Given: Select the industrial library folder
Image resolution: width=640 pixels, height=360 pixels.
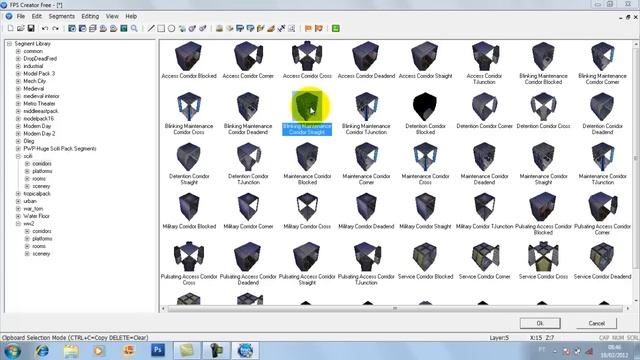Looking at the screenshot, I should click(33, 66).
